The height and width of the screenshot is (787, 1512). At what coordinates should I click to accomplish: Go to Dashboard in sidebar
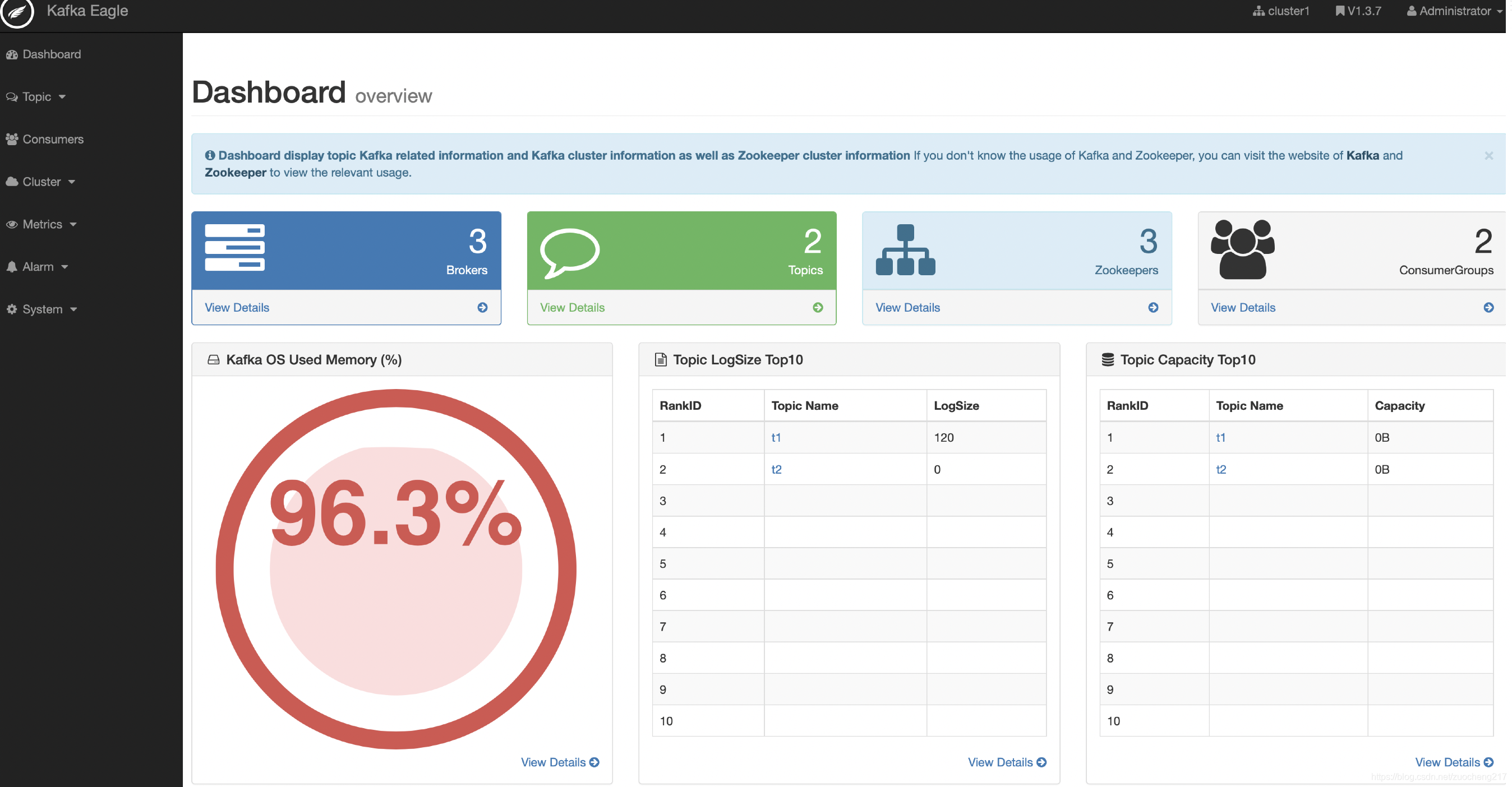(x=51, y=54)
